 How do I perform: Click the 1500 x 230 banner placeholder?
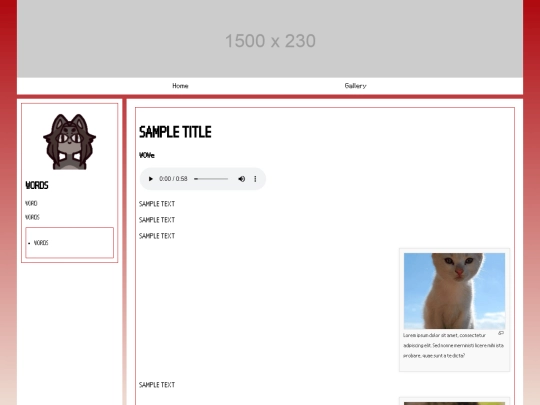click(x=270, y=39)
